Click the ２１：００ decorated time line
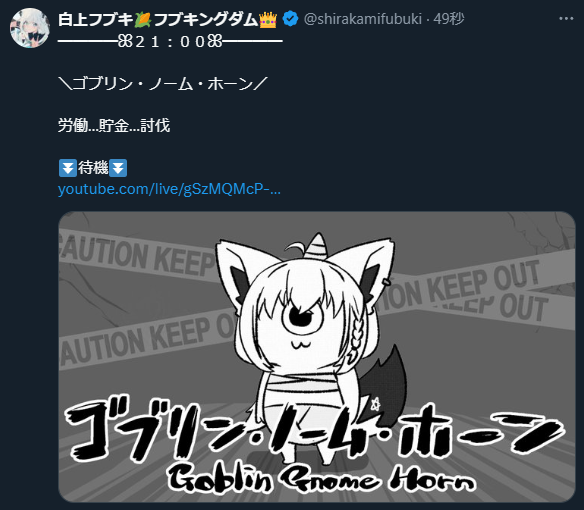 click(170, 41)
